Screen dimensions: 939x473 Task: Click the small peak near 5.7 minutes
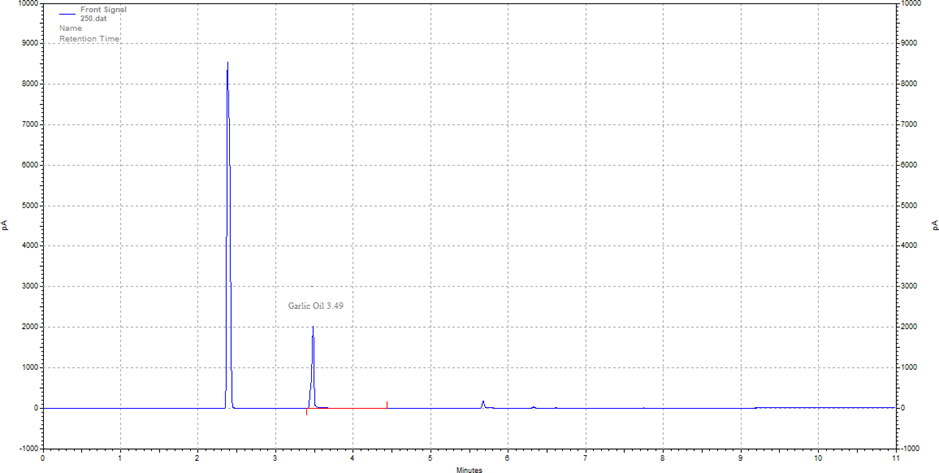pyautogui.click(x=483, y=403)
